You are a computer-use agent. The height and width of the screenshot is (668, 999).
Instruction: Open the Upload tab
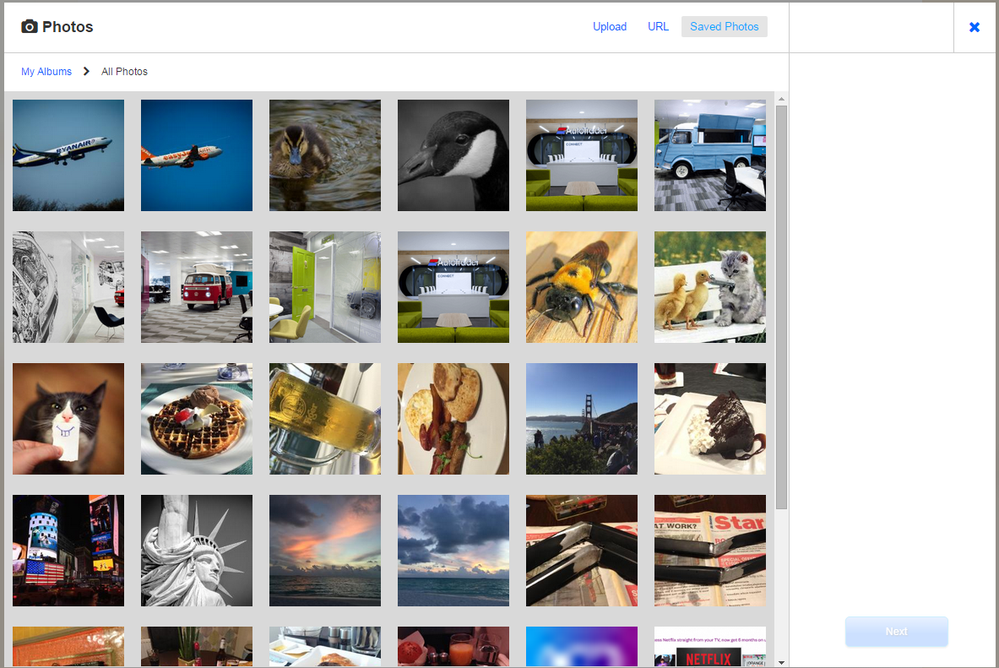point(610,27)
